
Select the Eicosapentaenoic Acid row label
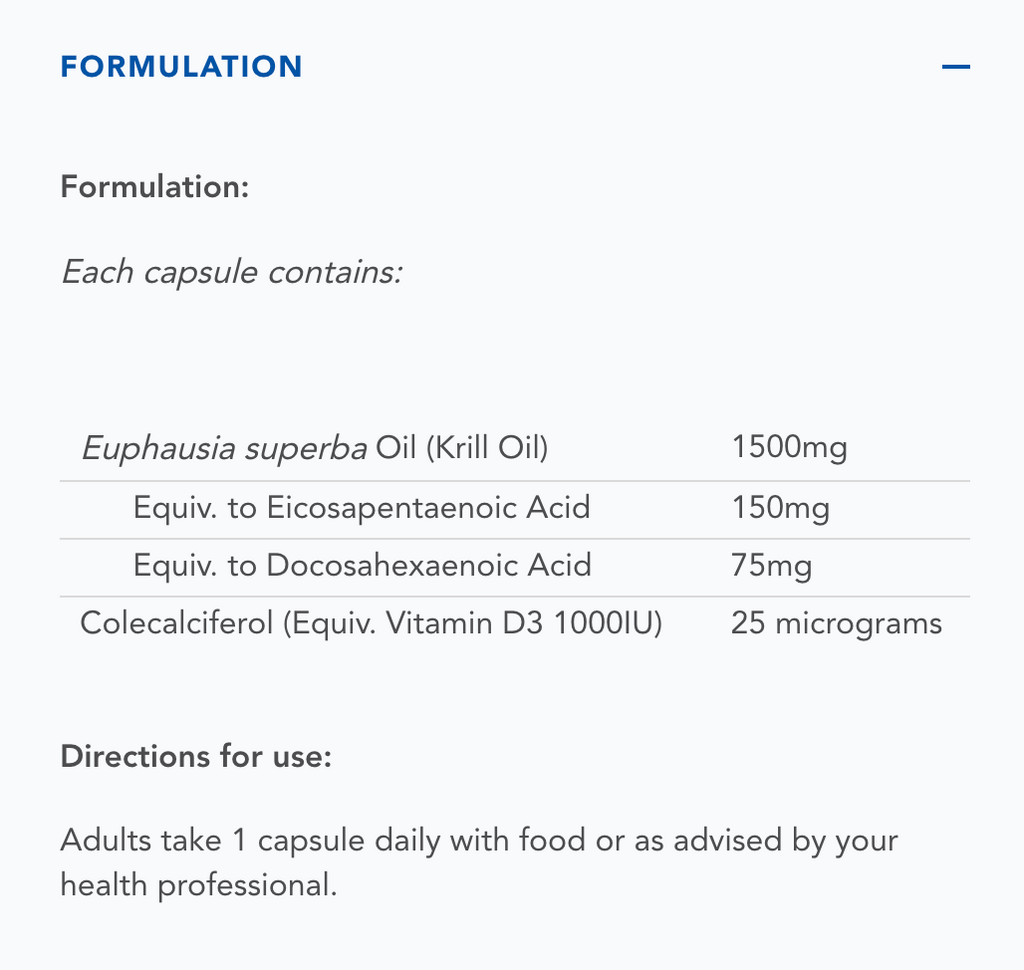361,508
